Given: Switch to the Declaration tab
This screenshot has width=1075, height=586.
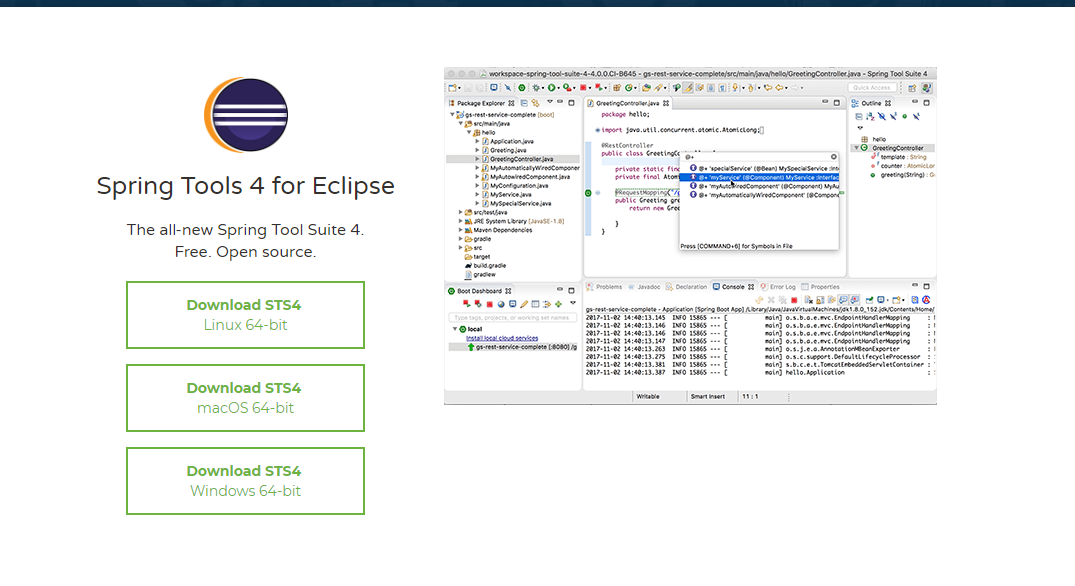Looking at the screenshot, I should [x=686, y=286].
